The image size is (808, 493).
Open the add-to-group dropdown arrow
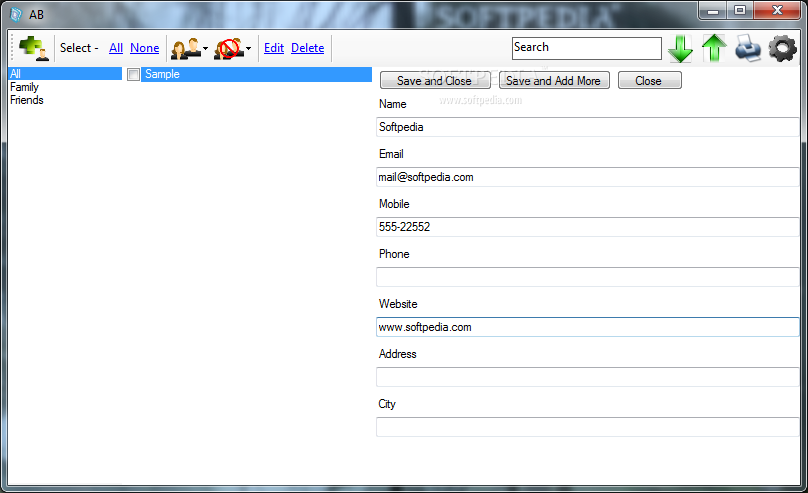pyautogui.click(x=205, y=49)
